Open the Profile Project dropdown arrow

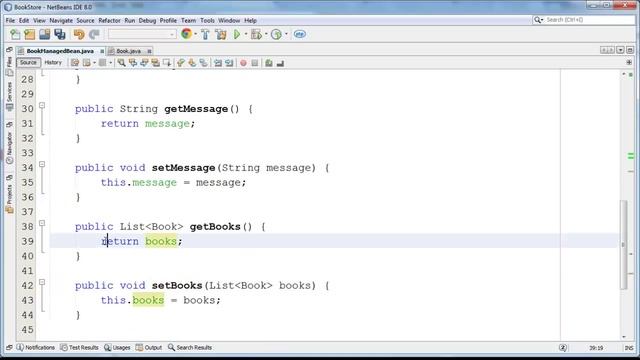[x=286, y=34]
